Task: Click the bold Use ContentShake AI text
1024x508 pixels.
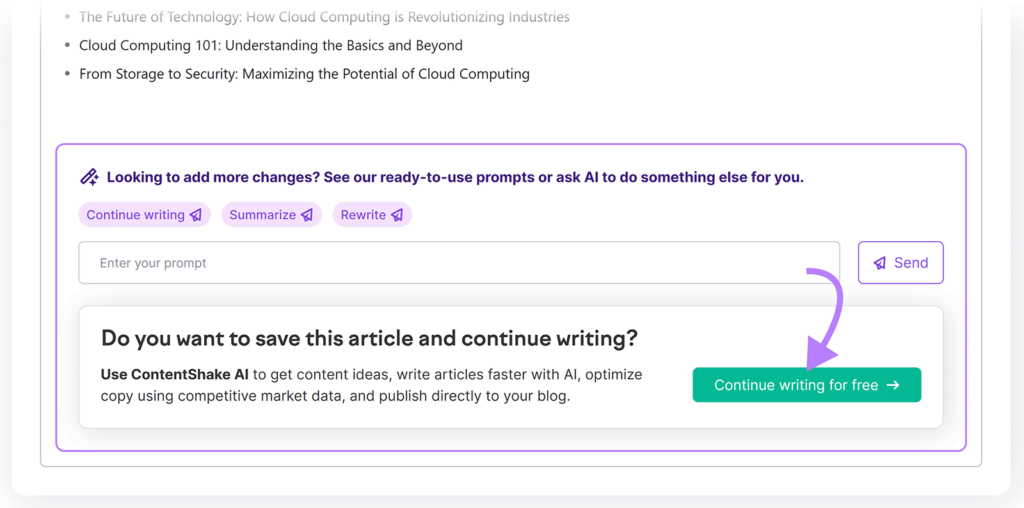Action: coord(175,375)
